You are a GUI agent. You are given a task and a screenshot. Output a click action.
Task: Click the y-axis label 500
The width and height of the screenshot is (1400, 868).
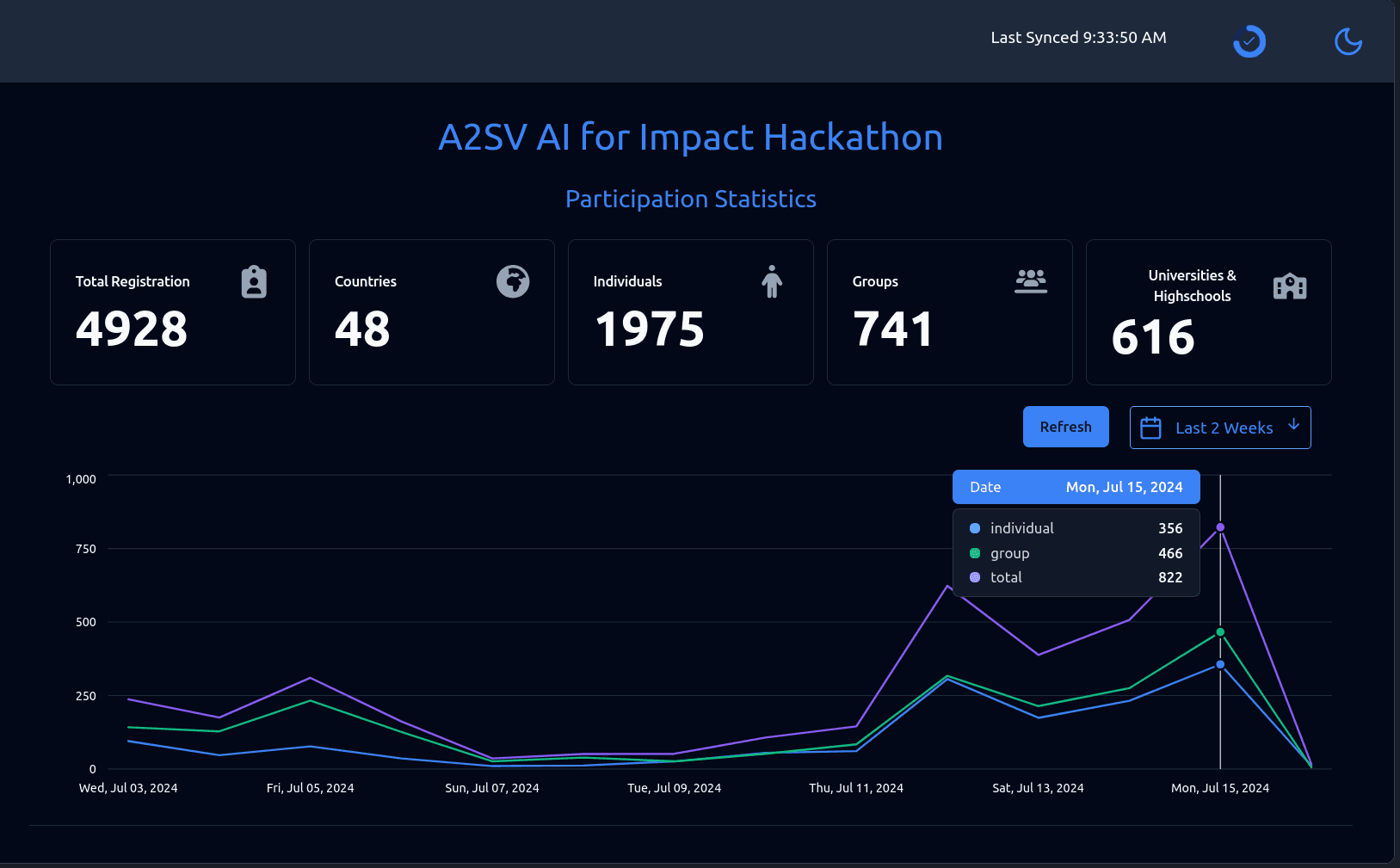click(86, 622)
